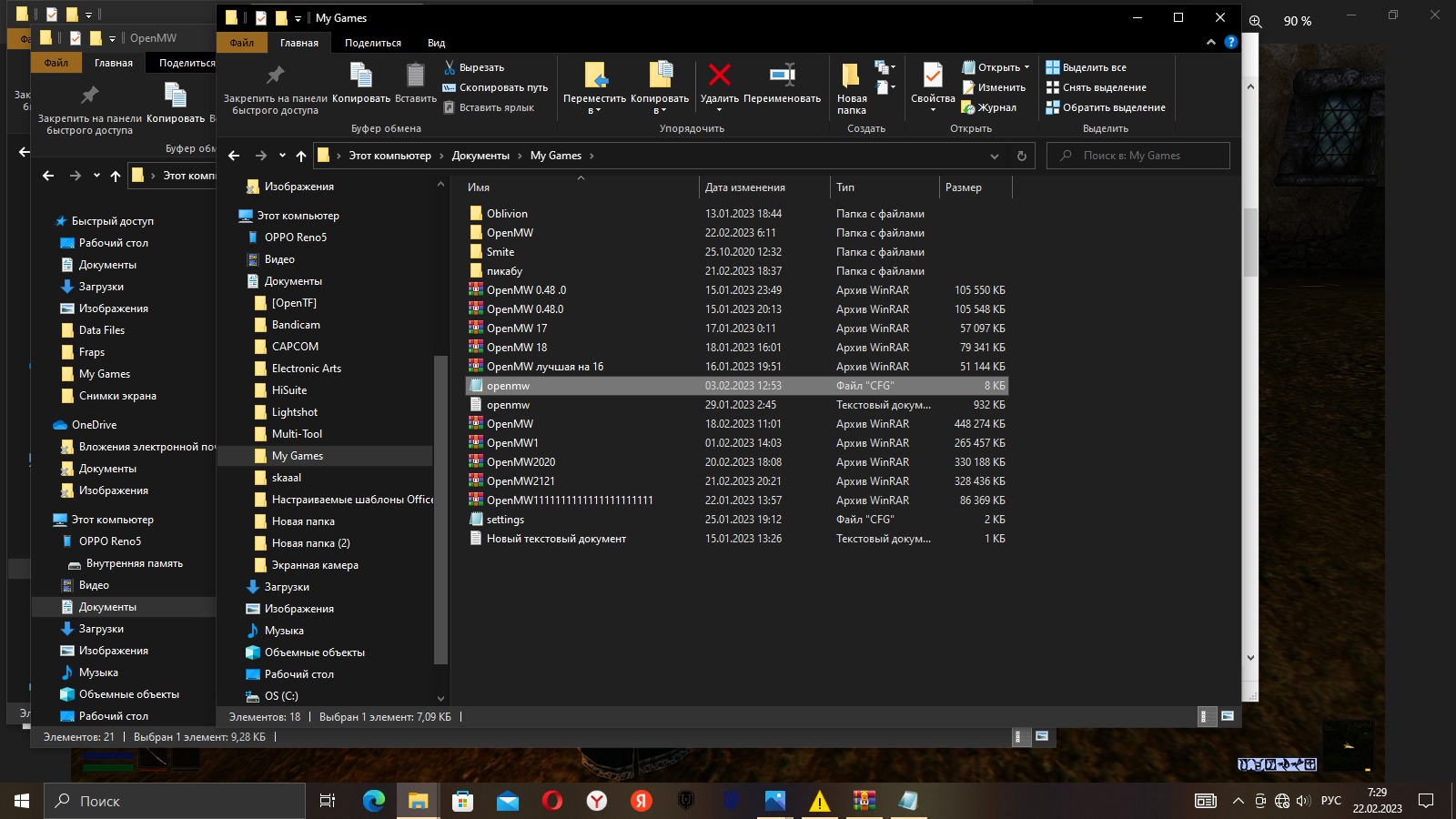Open the Help question mark icon
Screen dimensions: 1456x819
coord(1230,42)
